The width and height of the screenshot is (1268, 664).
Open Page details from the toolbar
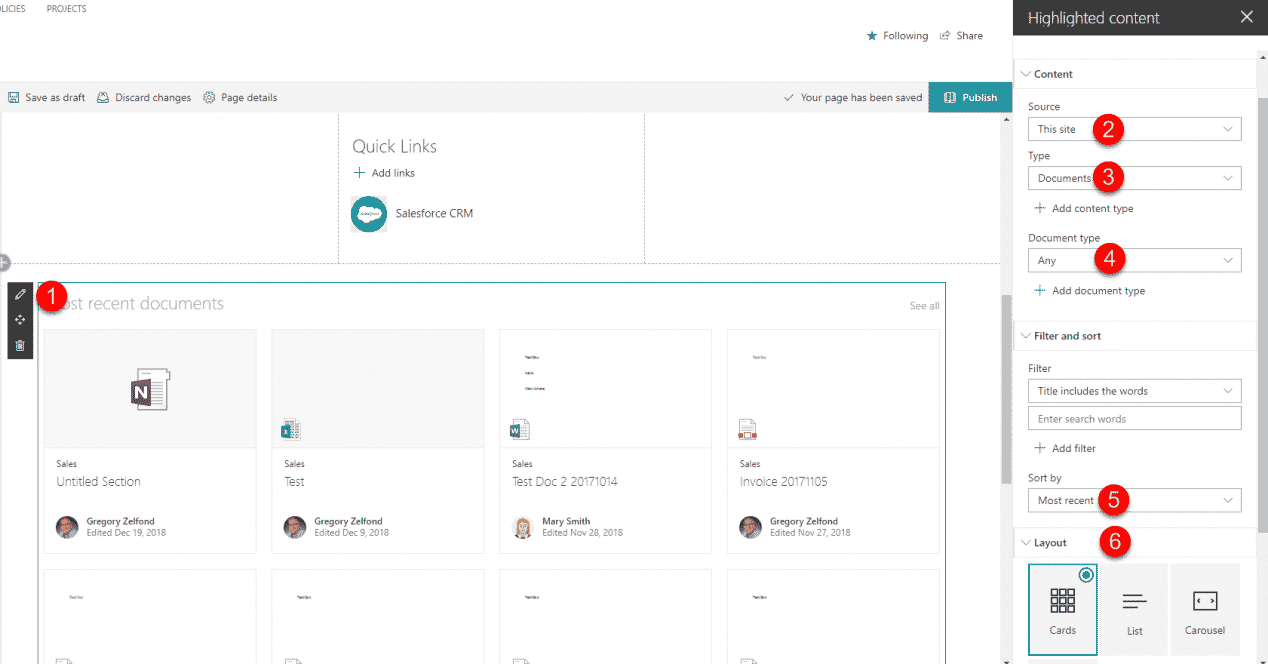(x=240, y=97)
